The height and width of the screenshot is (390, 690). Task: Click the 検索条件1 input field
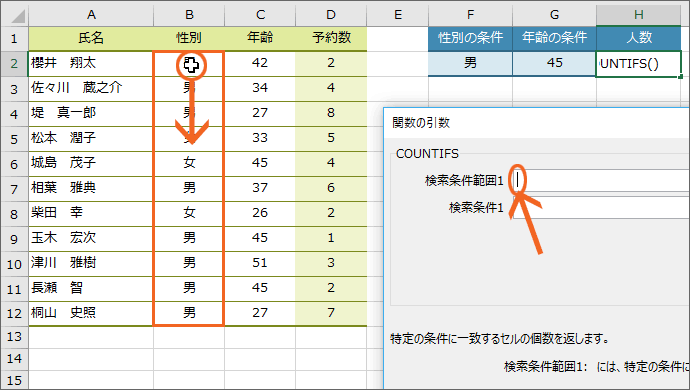[x=601, y=207]
